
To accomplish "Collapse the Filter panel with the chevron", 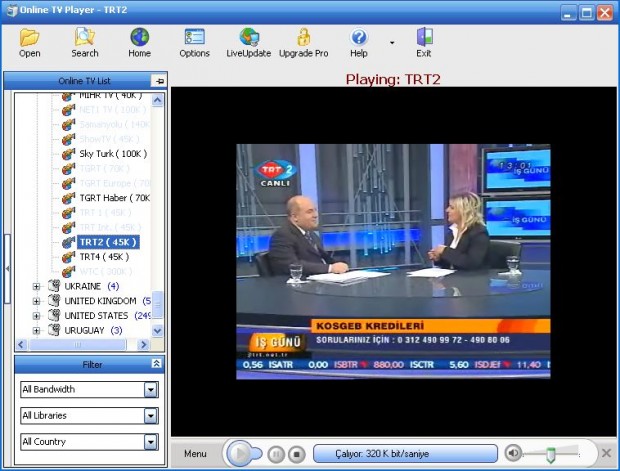I will tap(156, 364).
